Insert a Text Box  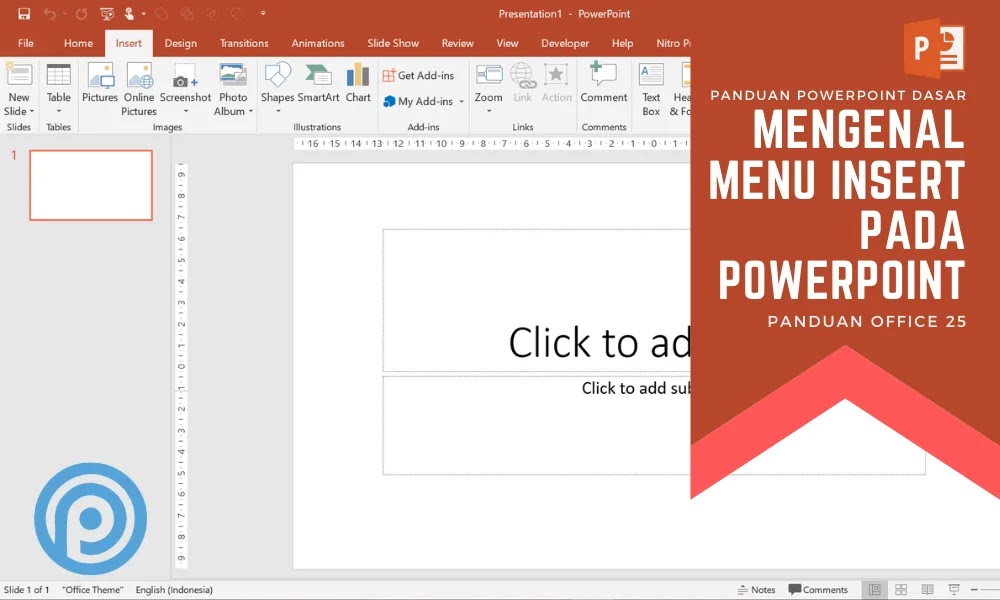point(651,89)
